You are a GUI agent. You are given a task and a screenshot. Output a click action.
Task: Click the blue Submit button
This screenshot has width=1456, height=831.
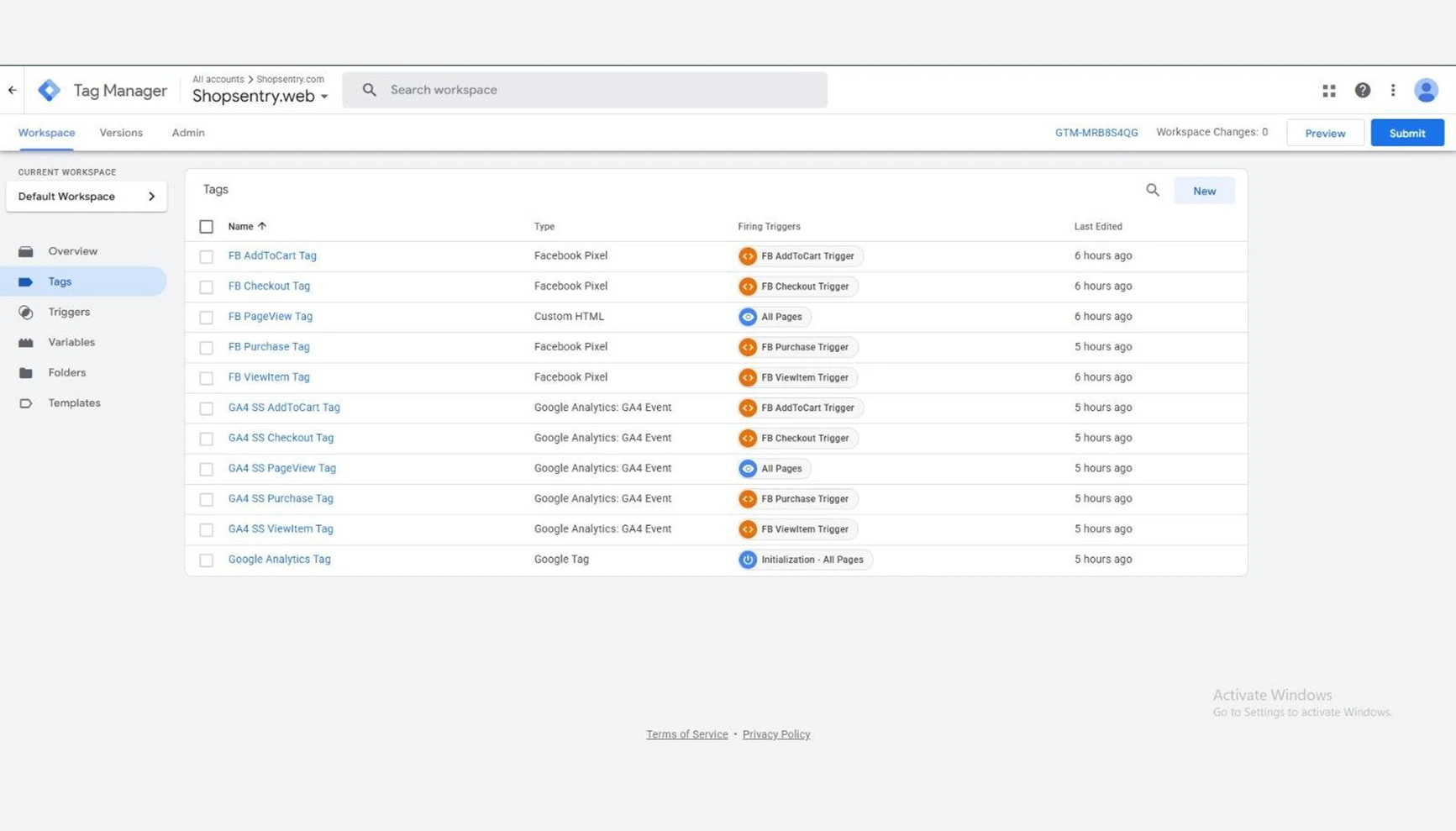(1407, 133)
